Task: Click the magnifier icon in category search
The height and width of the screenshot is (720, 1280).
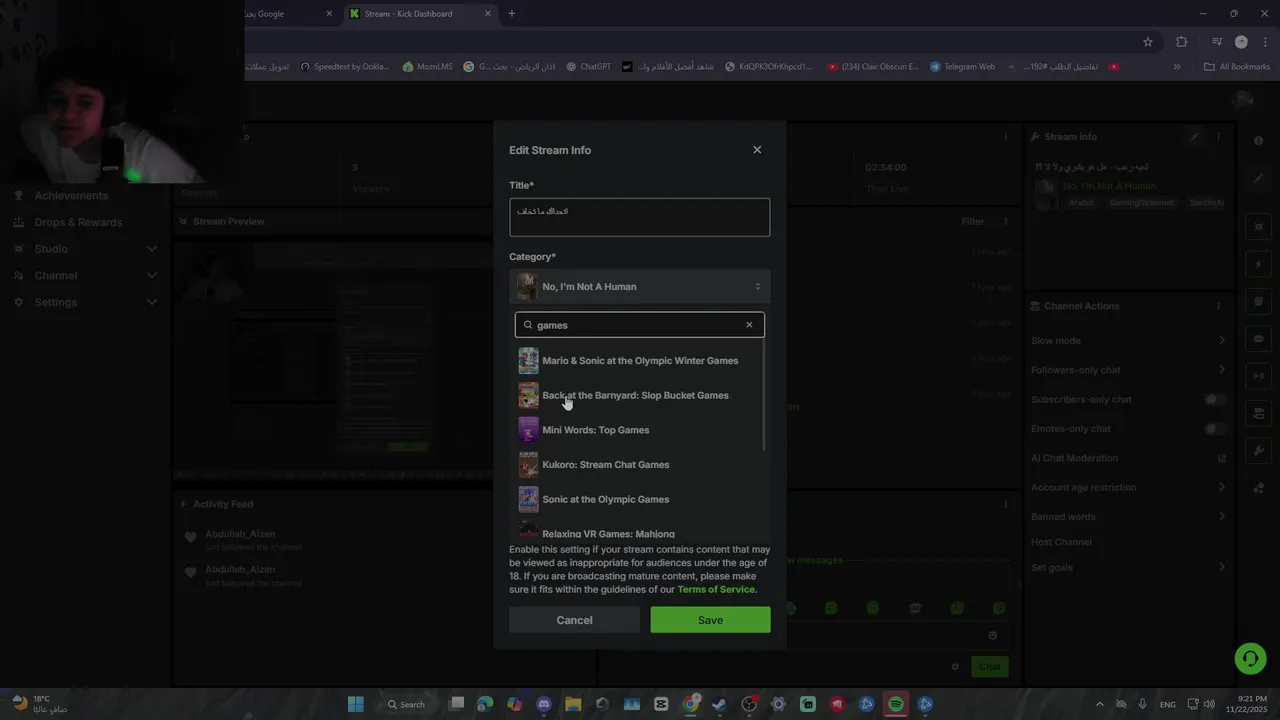Action: click(x=528, y=325)
